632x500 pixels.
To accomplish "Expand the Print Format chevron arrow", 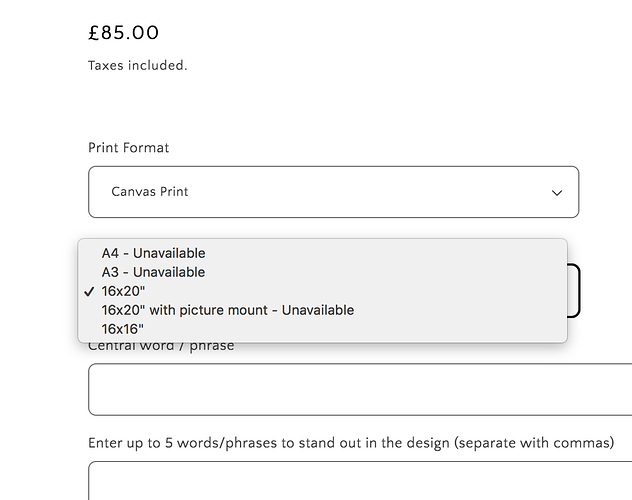I will 557,192.
